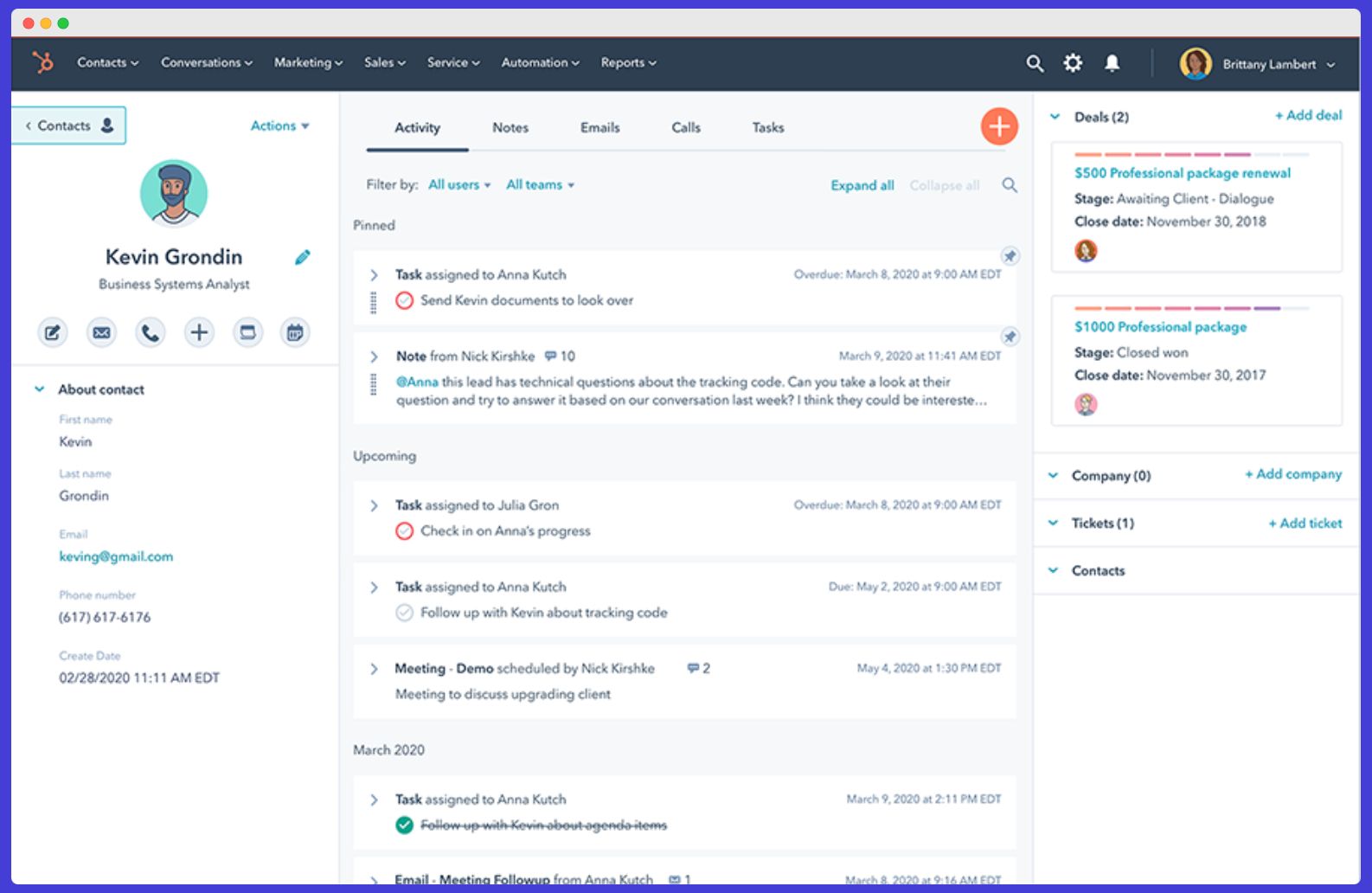Create a task using the window icon
The height and width of the screenshot is (893, 1372).
[247, 332]
